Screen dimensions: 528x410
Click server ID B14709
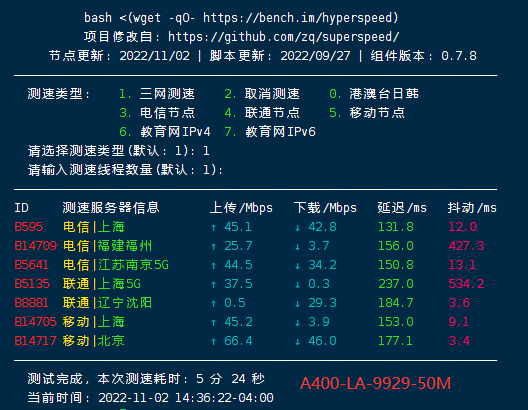[35, 246]
